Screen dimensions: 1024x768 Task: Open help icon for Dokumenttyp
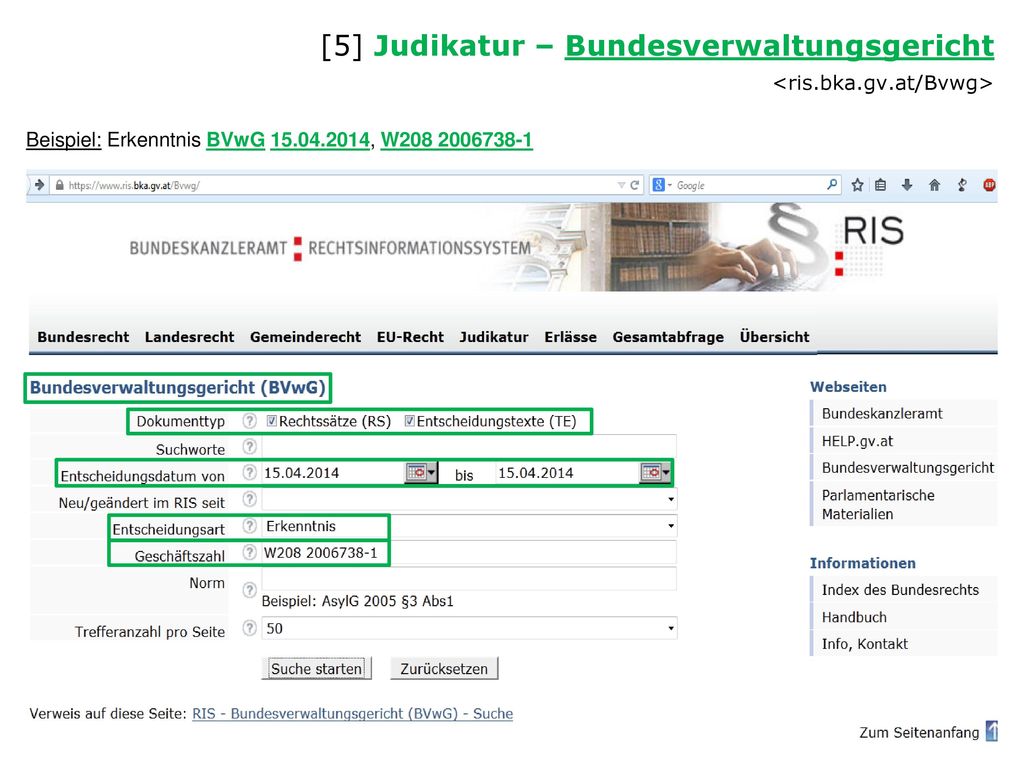[249, 421]
